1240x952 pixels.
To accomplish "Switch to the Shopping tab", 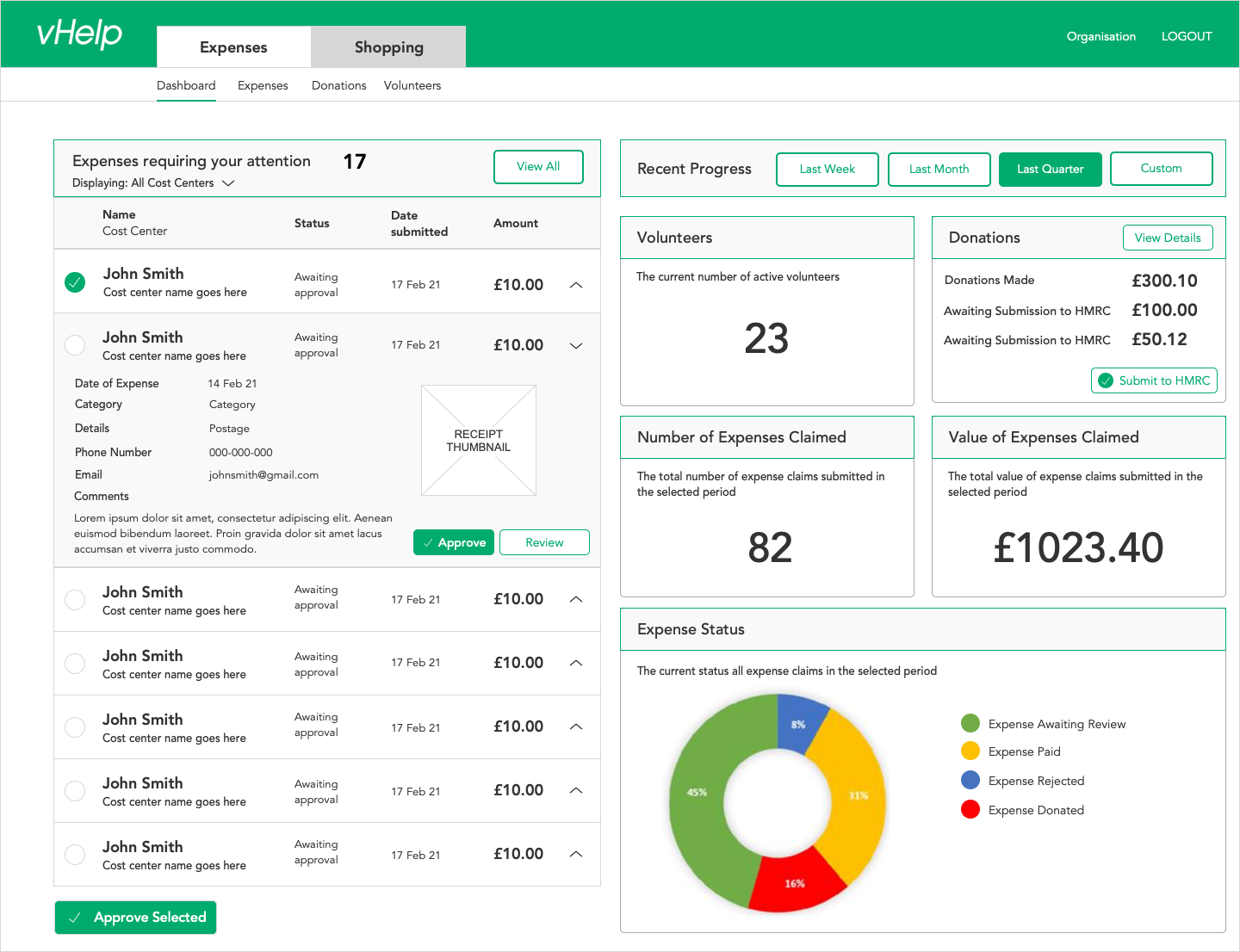I will [388, 46].
